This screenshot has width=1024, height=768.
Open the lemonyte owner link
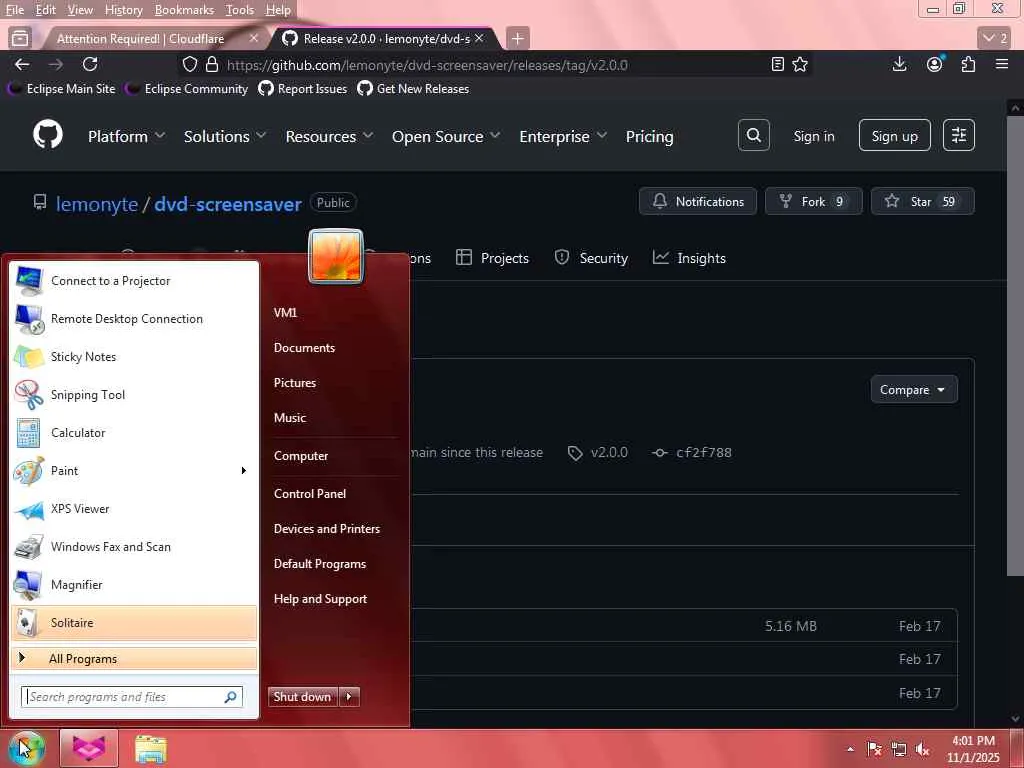click(97, 204)
